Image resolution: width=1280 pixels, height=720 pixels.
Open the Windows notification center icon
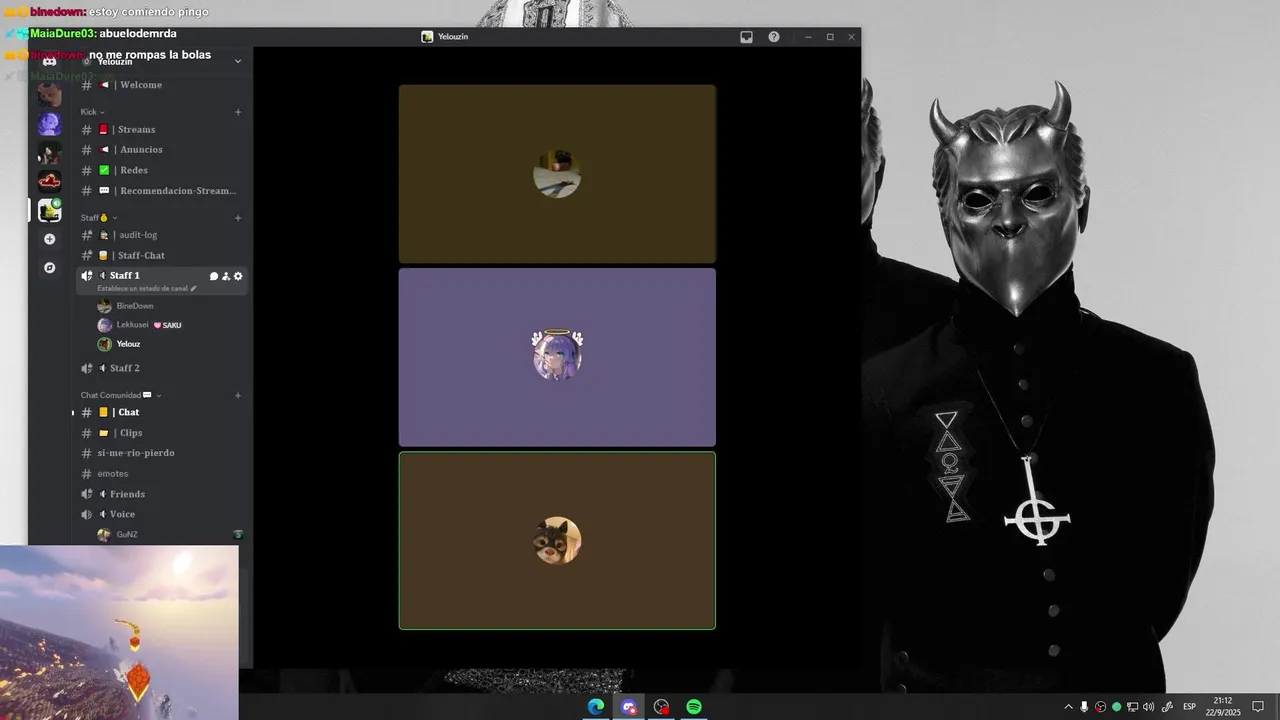1258,707
